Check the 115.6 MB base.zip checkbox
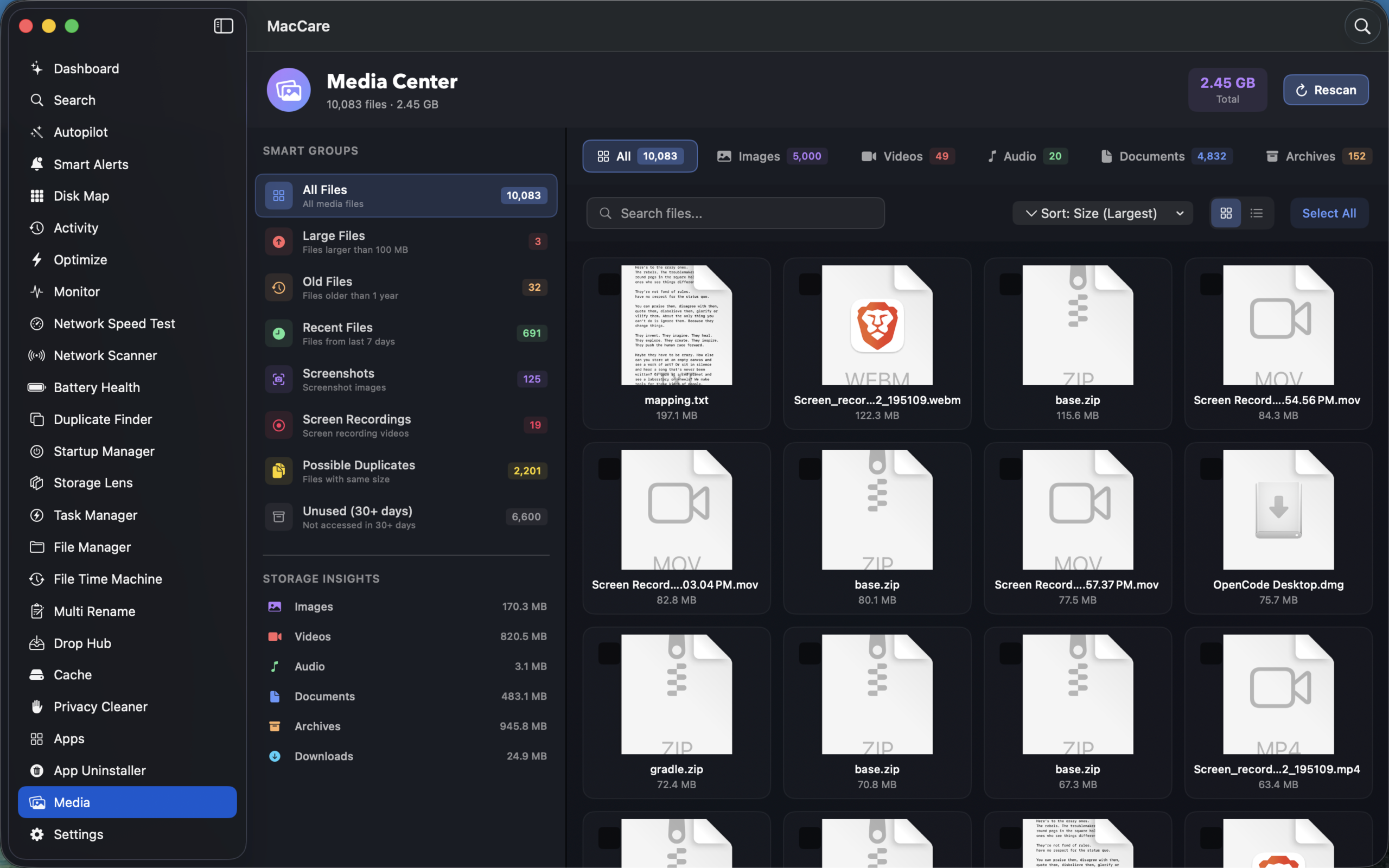Viewport: 1389px width, 868px height. [1010, 284]
